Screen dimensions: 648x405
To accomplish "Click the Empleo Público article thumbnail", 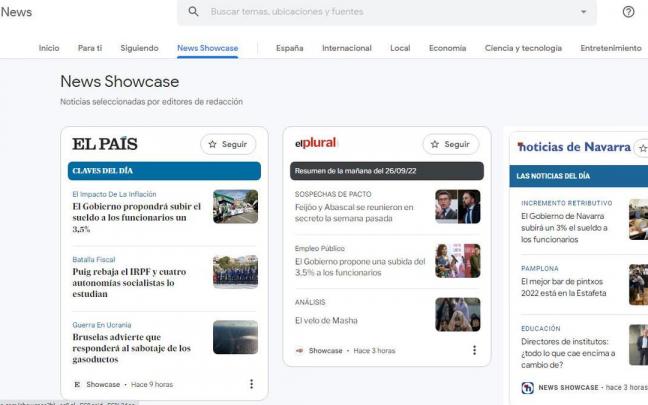I will coord(458,260).
